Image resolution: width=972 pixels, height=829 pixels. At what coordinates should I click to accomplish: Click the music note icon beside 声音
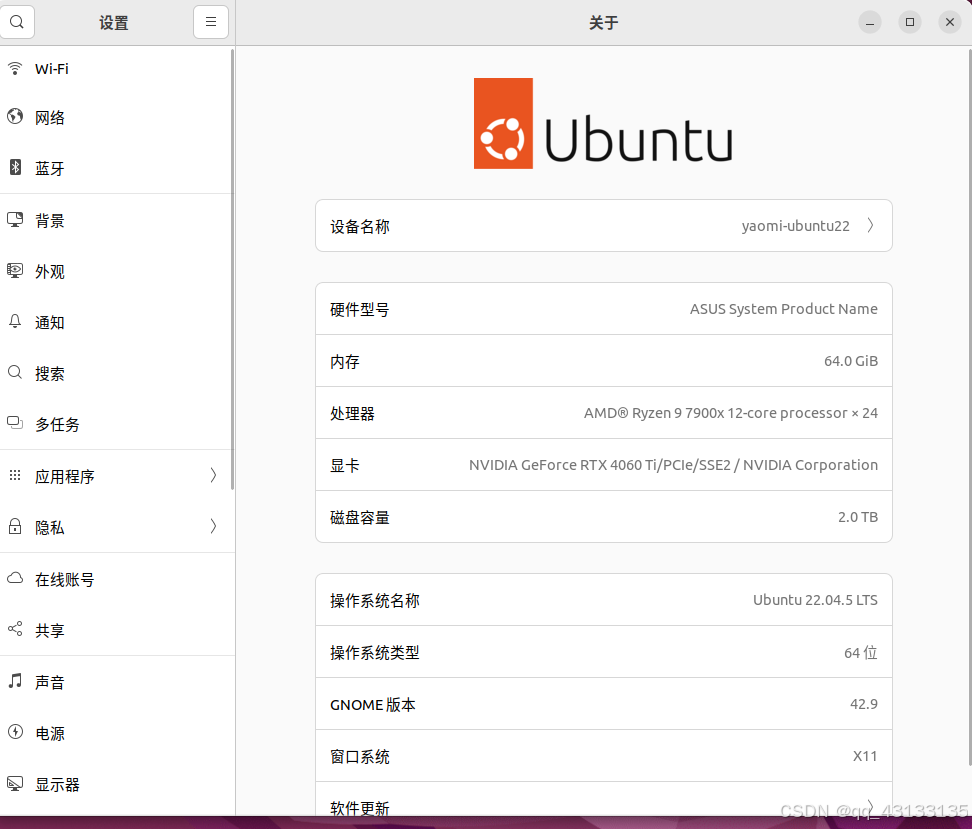click(x=15, y=681)
